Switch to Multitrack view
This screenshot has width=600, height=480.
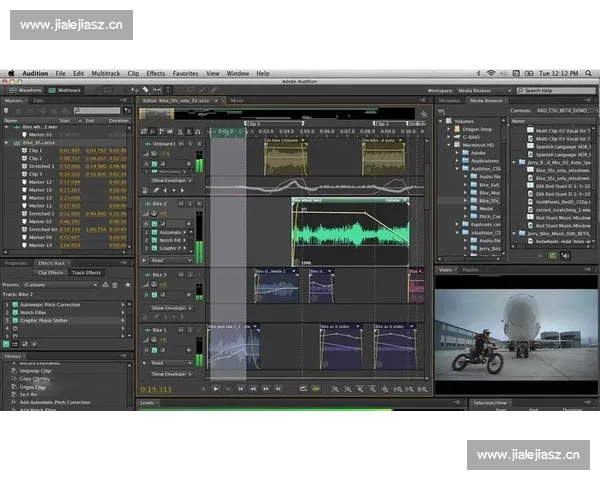(x=66, y=89)
